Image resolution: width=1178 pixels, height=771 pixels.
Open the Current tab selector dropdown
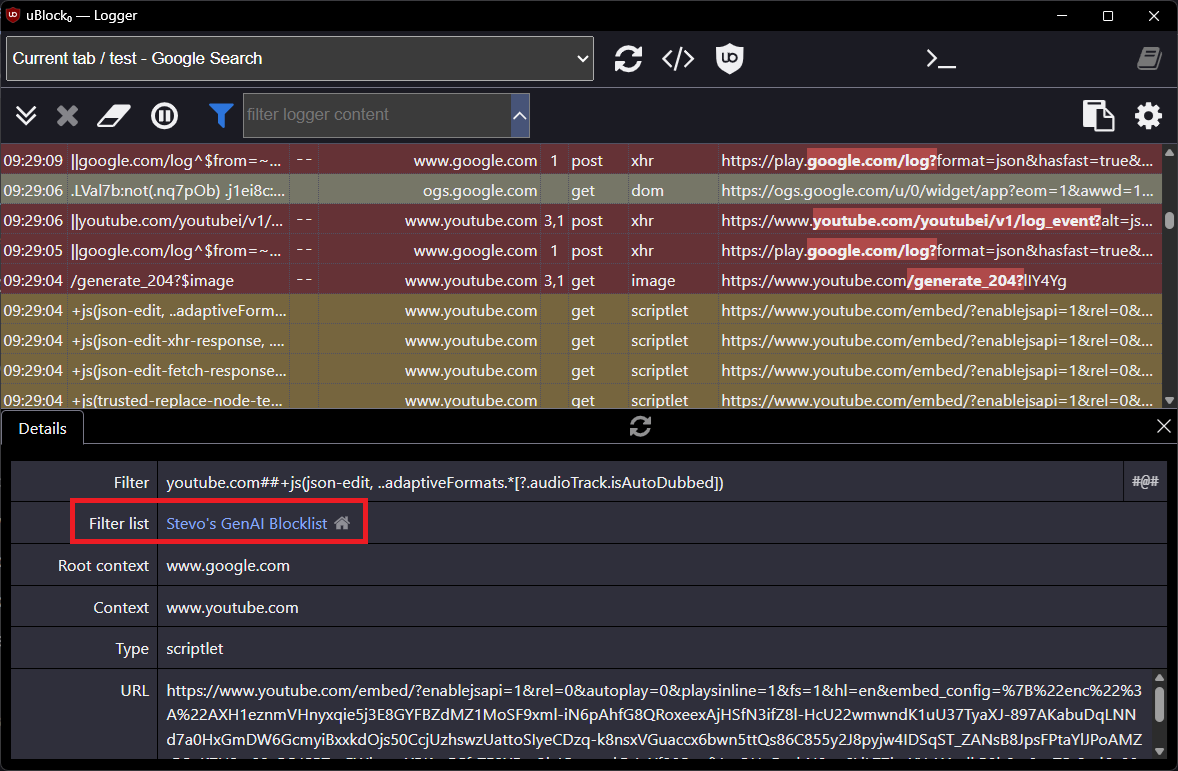tap(300, 59)
